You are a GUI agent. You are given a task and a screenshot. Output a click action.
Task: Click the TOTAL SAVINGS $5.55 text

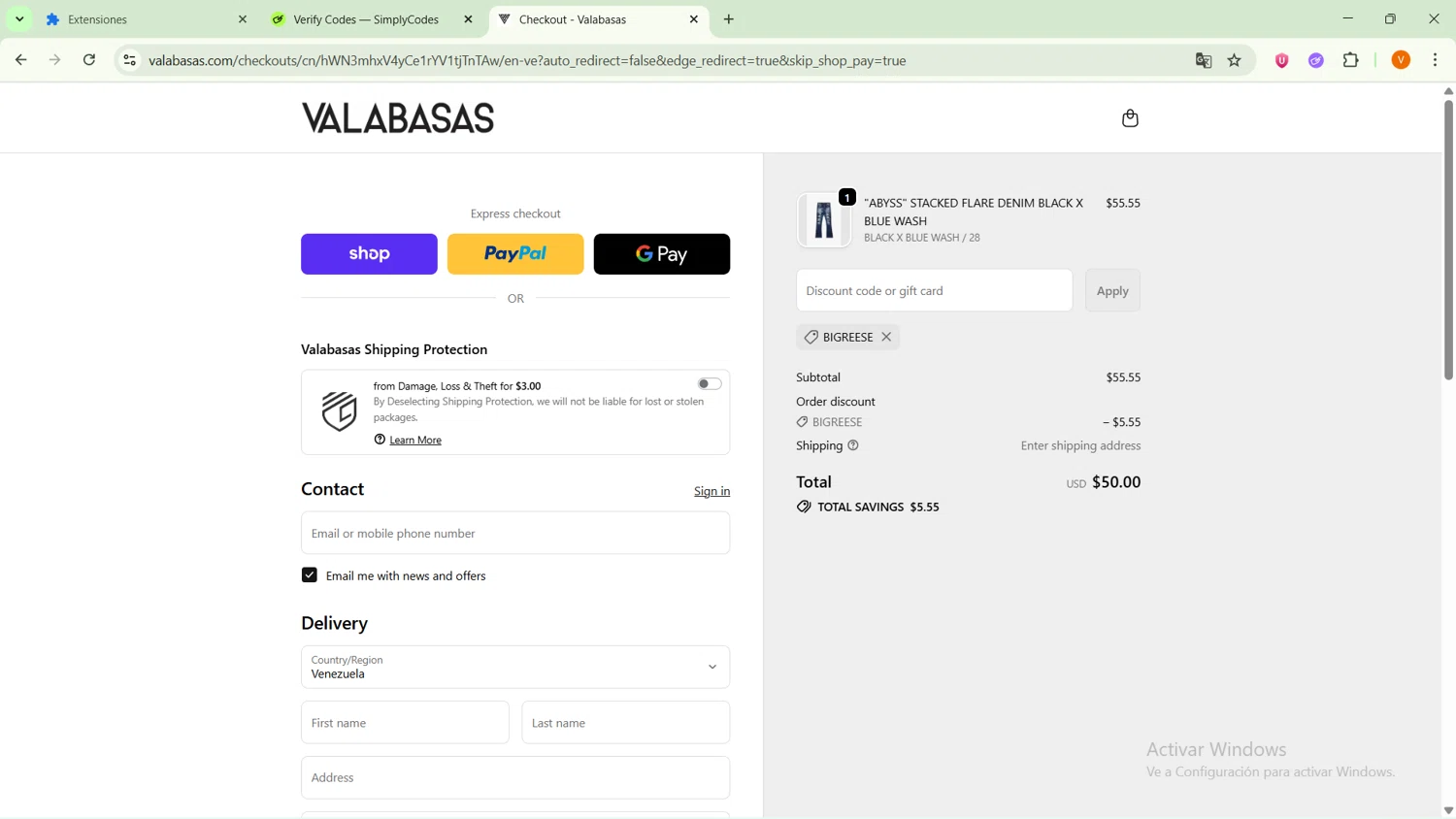[878, 507]
